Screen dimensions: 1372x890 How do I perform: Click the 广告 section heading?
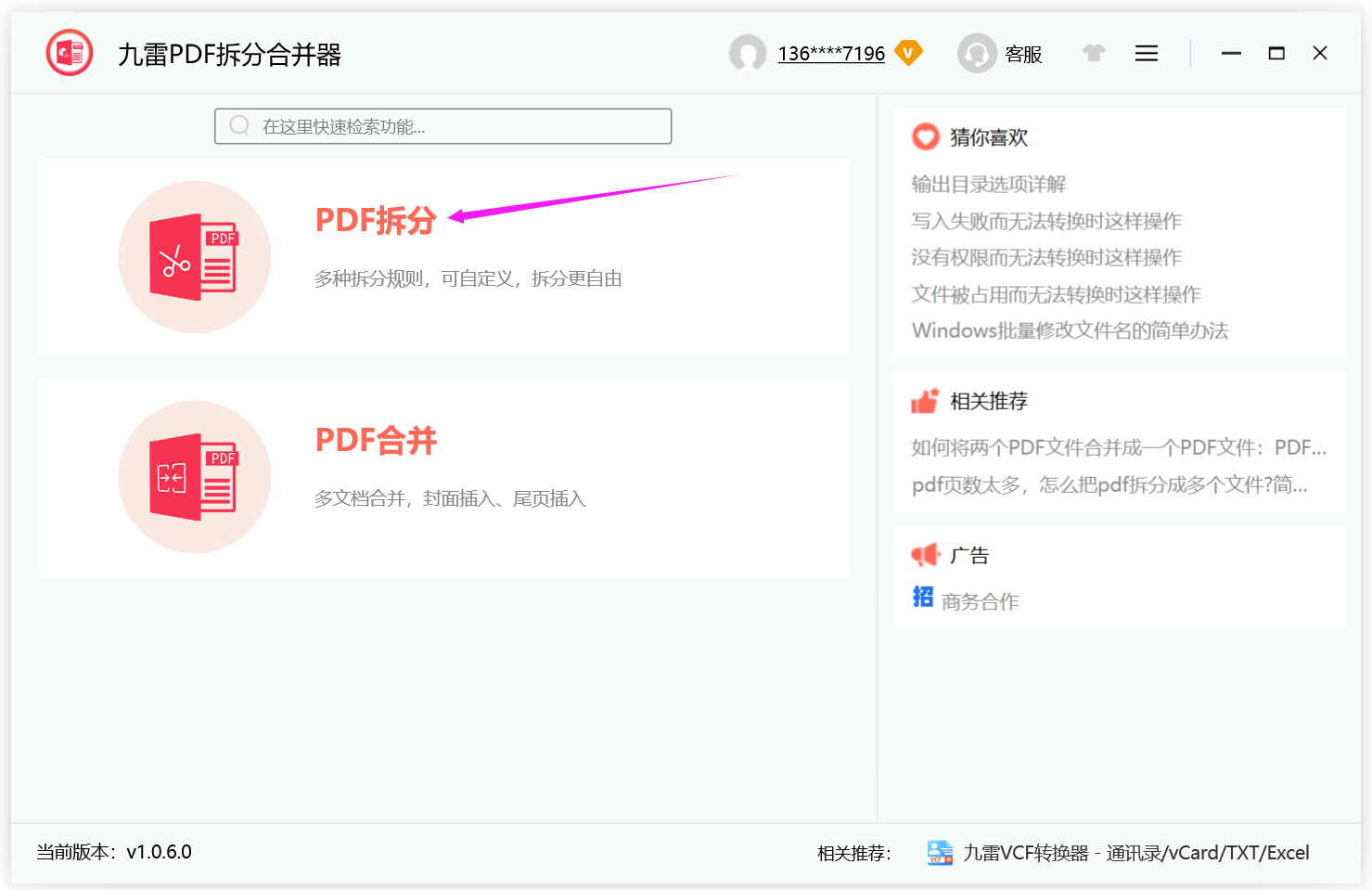click(969, 555)
